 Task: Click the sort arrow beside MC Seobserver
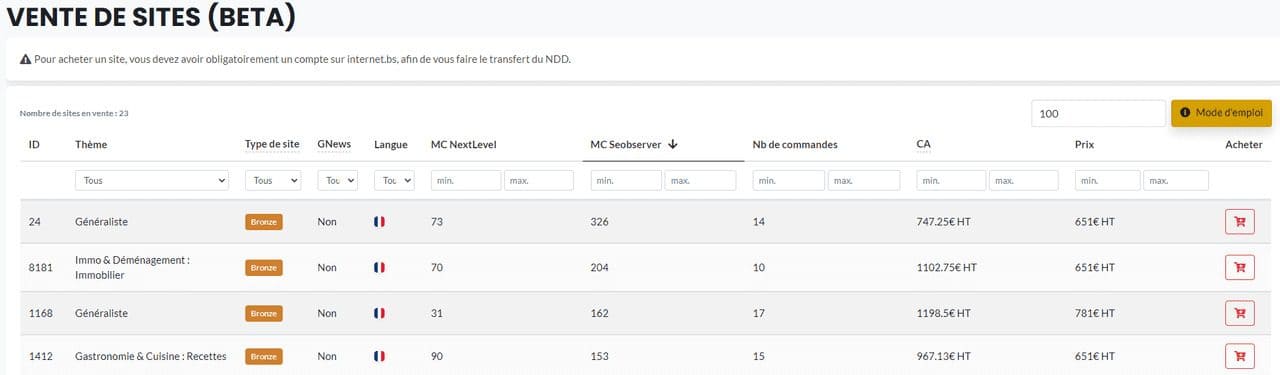click(673, 144)
